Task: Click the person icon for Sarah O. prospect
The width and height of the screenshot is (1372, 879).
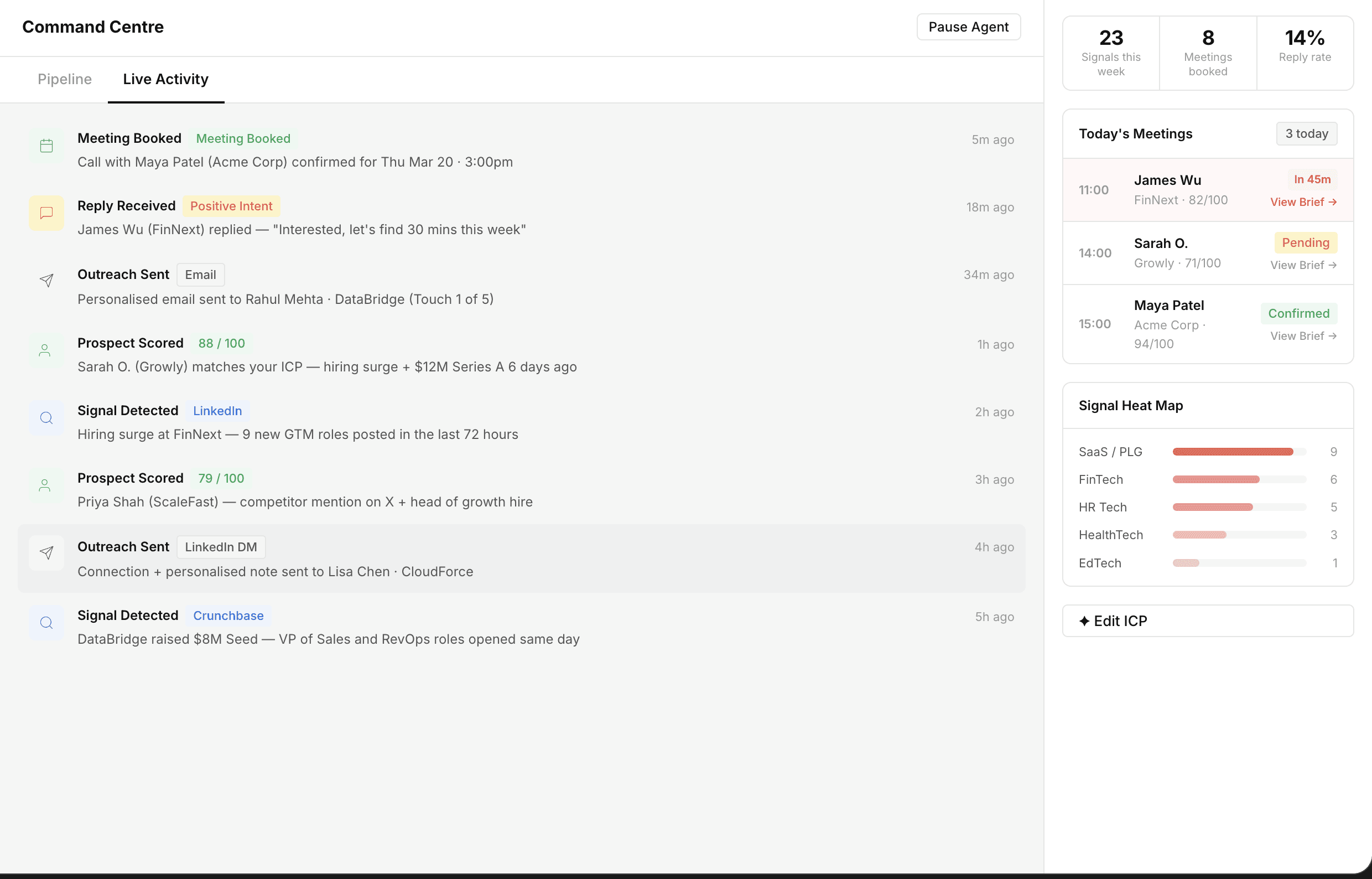Action: coord(45,350)
